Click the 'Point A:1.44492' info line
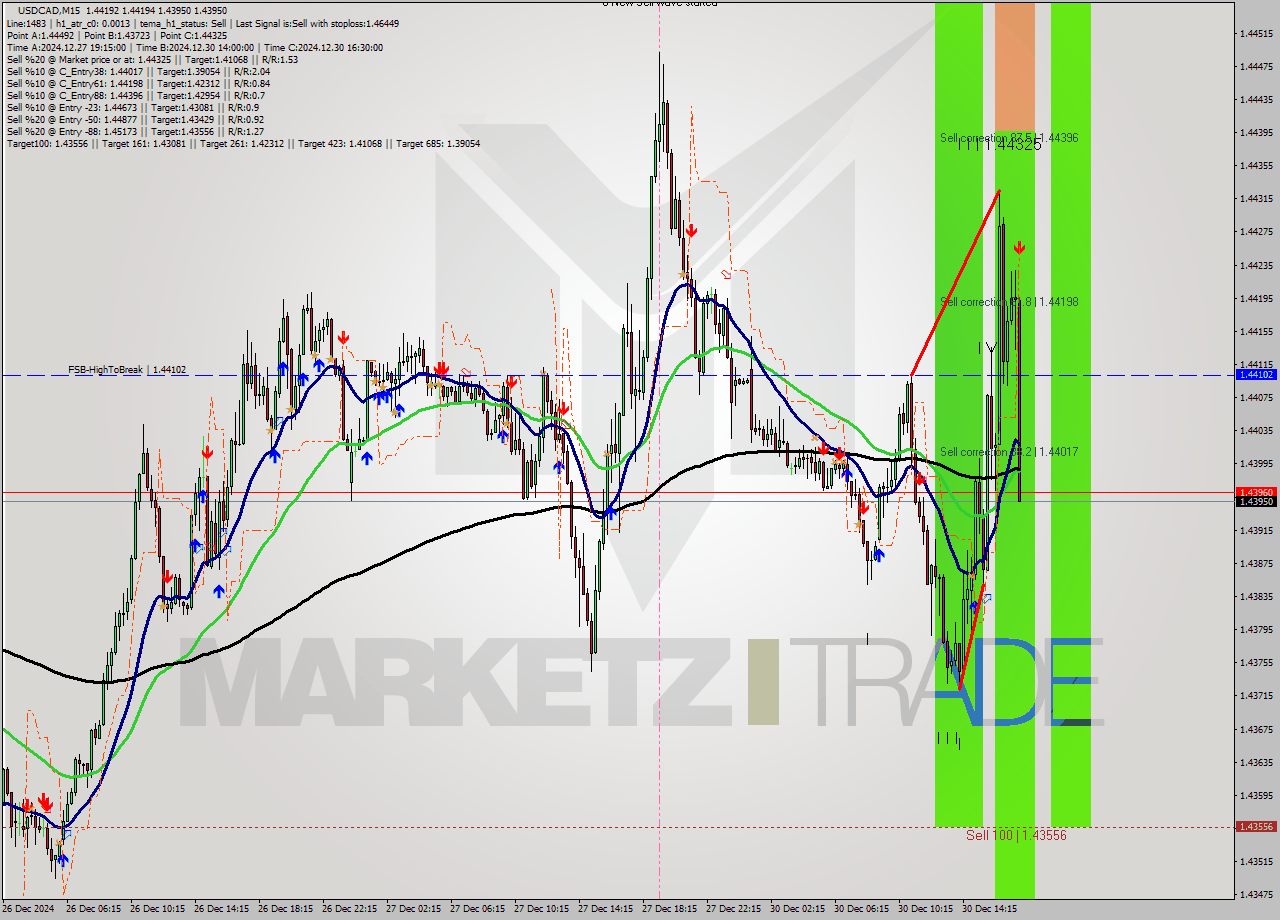Screen dimensions: 1280x920 (116, 35)
